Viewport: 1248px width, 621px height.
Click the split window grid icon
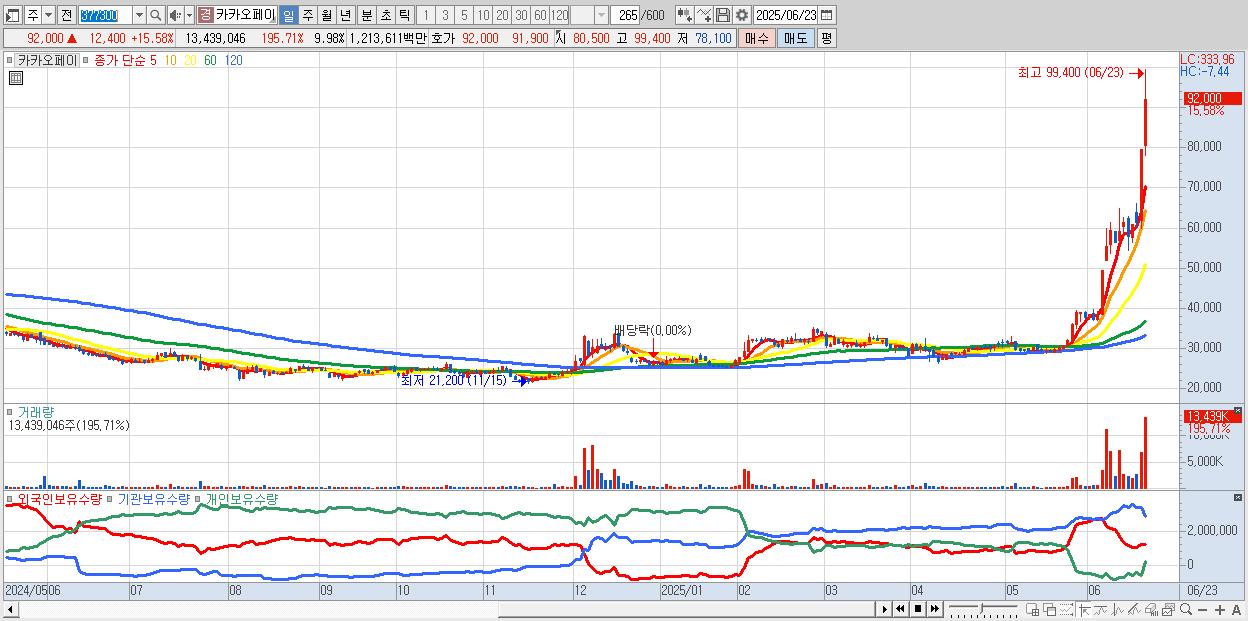(x=1033, y=609)
